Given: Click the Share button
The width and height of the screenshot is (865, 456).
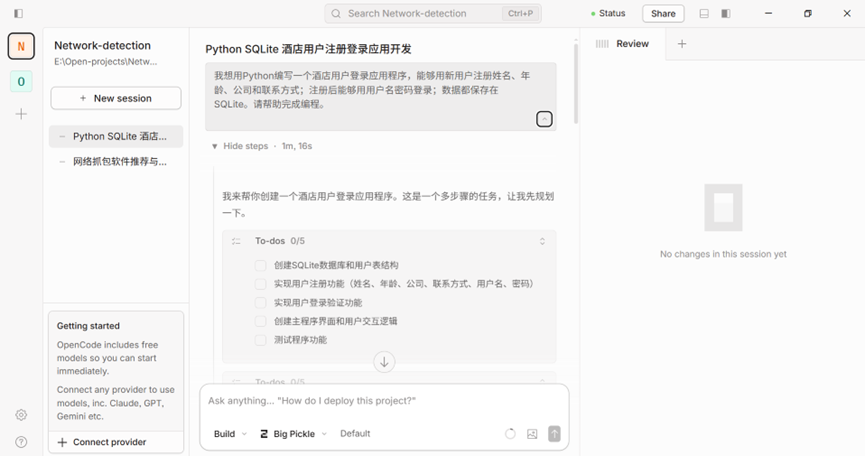Looking at the screenshot, I should point(663,14).
